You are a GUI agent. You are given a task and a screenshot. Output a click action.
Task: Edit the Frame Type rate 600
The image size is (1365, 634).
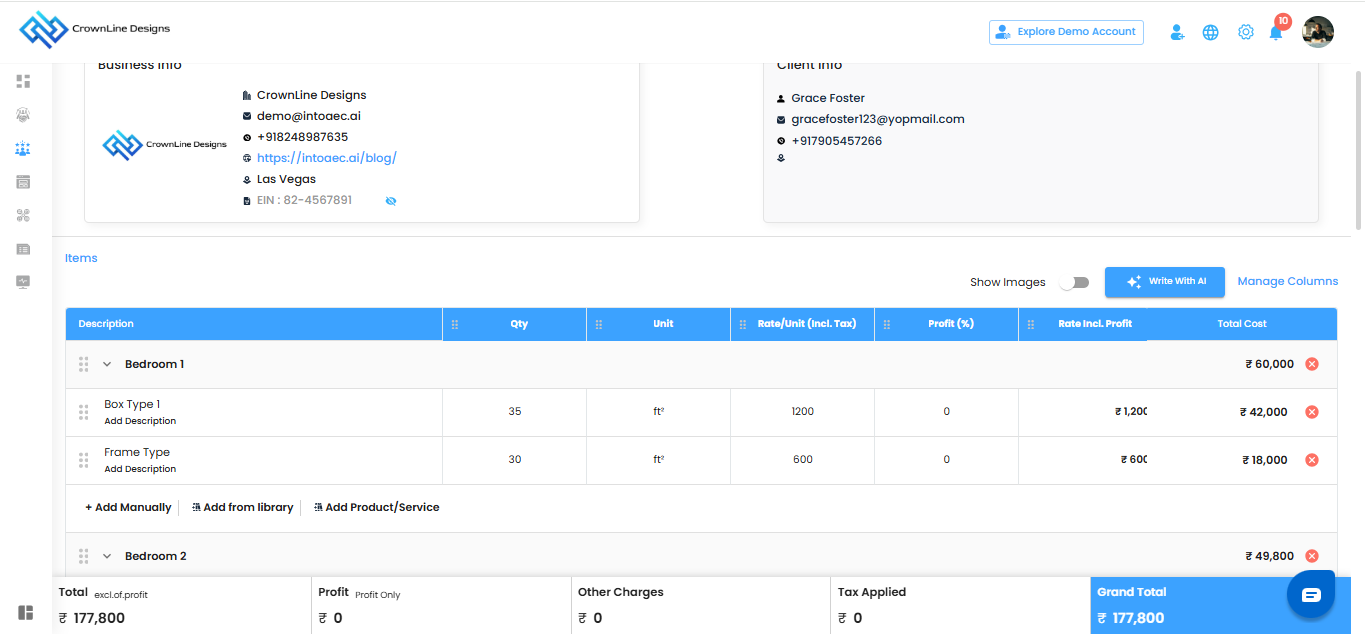(802, 460)
